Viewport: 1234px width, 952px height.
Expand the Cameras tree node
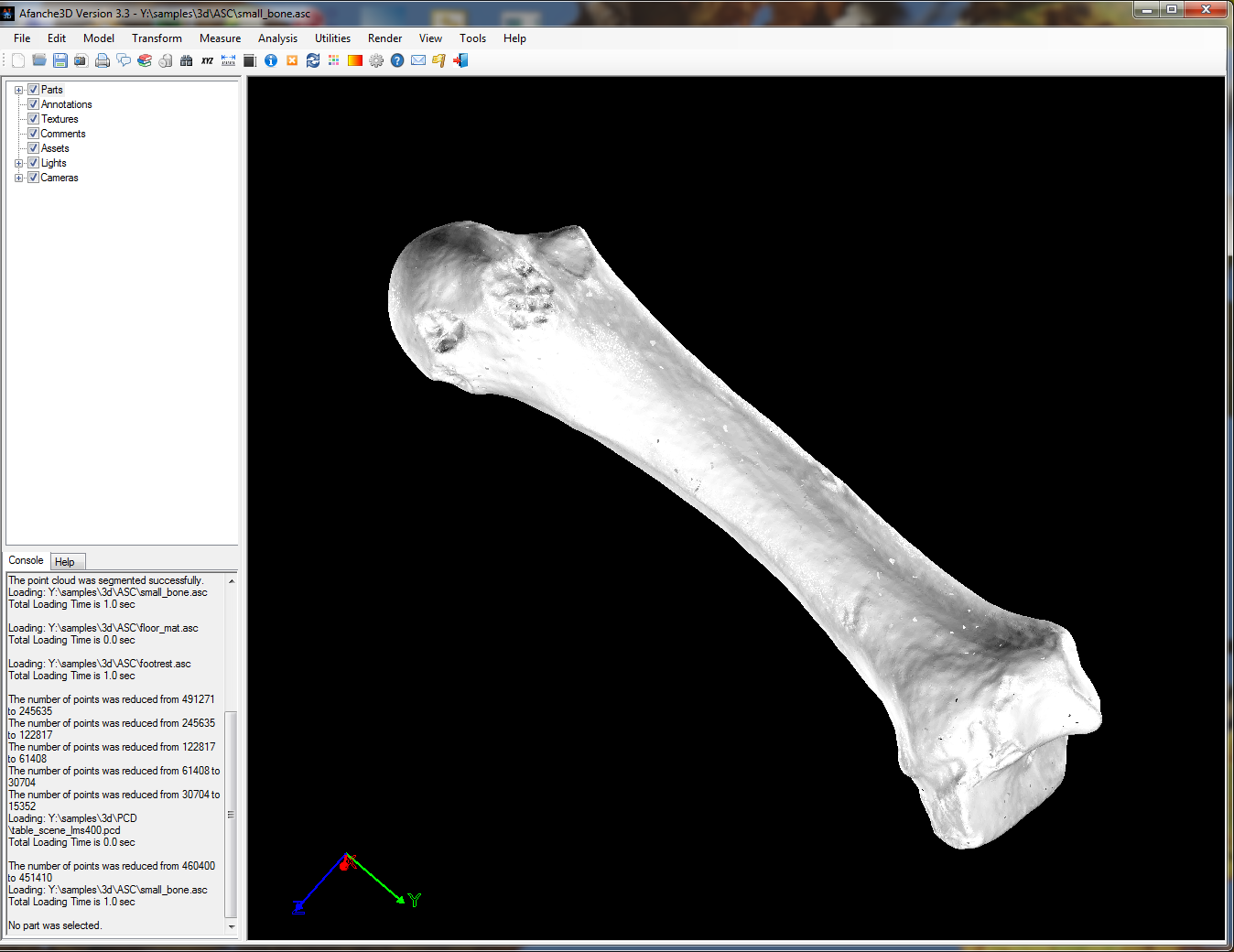19,178
